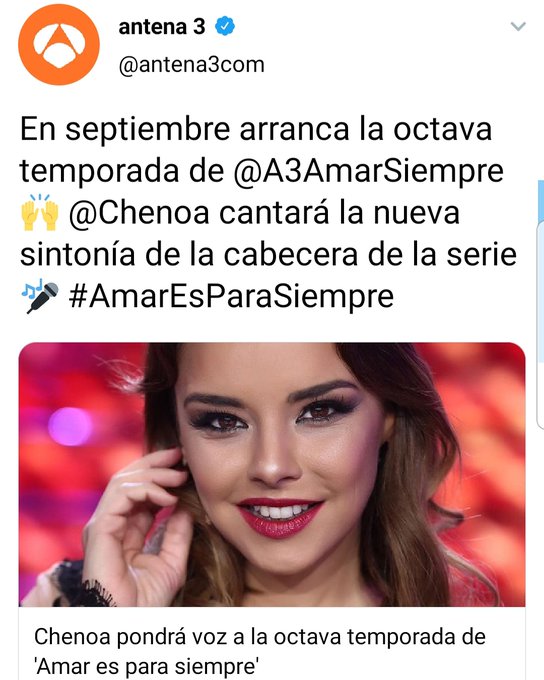
Task: Click the line 'sintonía de la cabecera de la serie'
Action: pyautogui.click(x=268, y=255)
